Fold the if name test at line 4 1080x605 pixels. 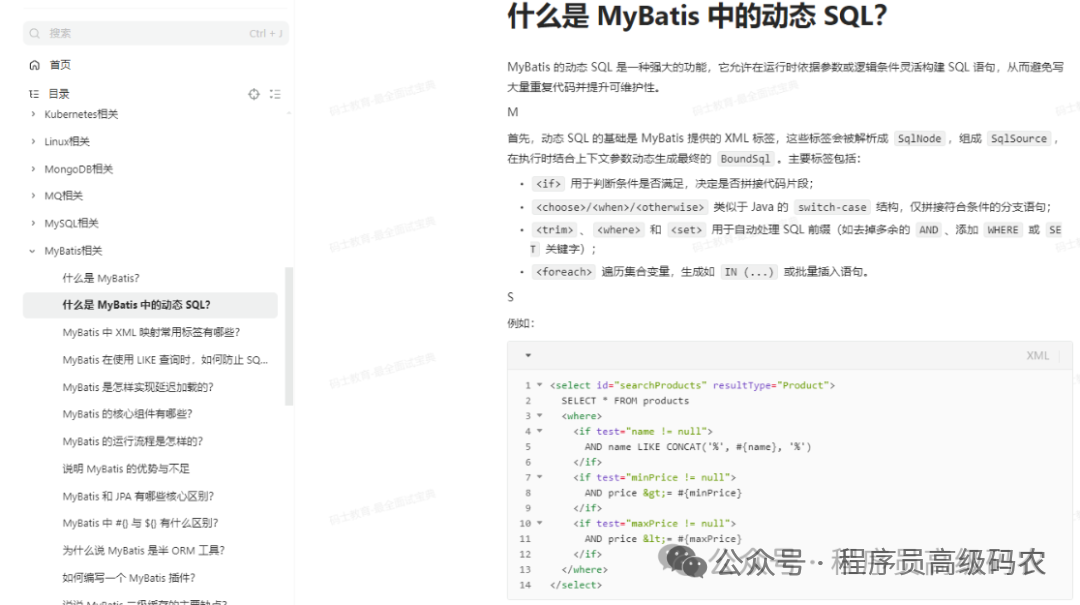[x=539, y=431]
